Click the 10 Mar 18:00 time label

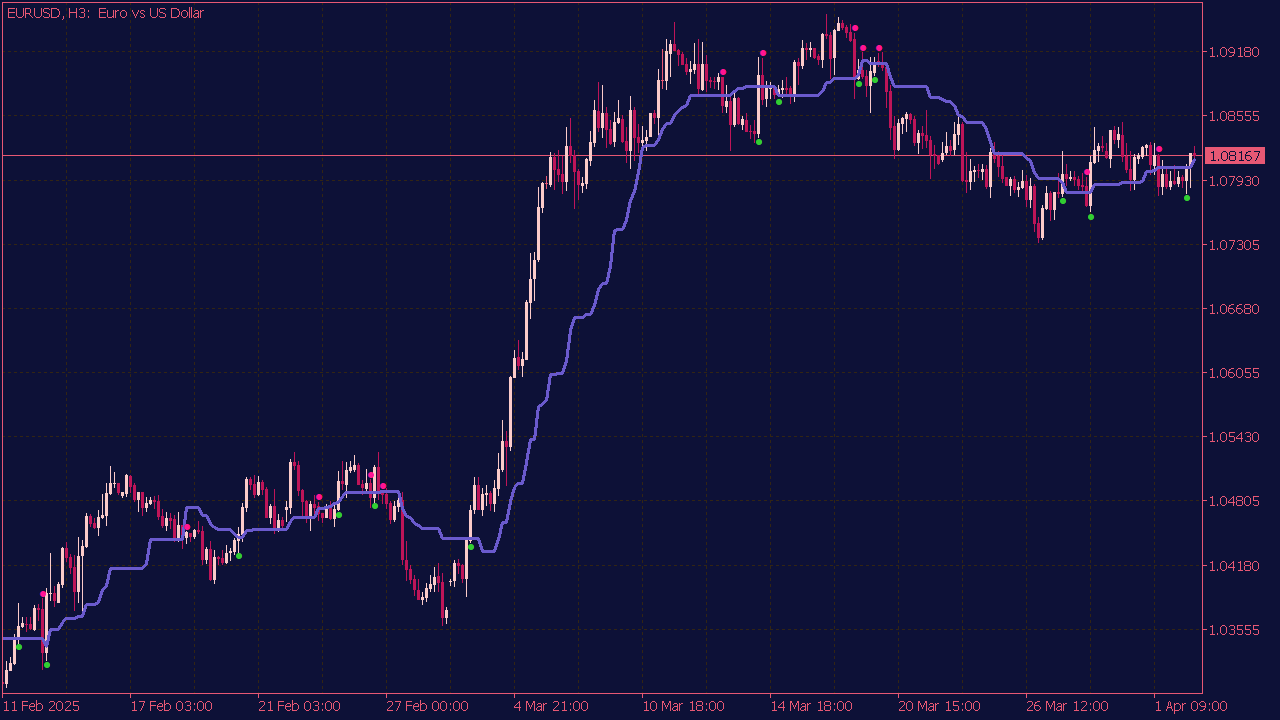(x=684, y=706)
